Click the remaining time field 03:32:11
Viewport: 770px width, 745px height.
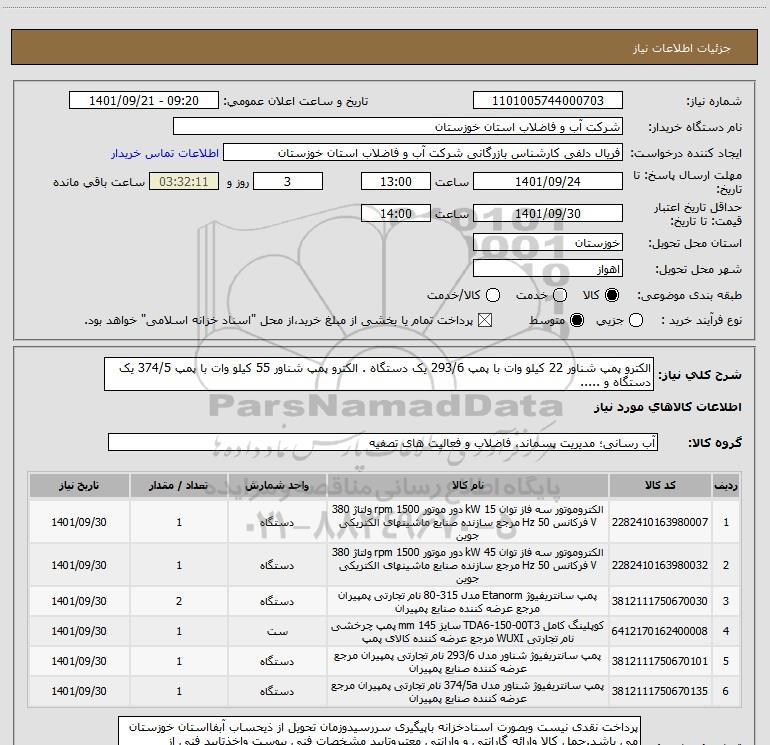184,181
